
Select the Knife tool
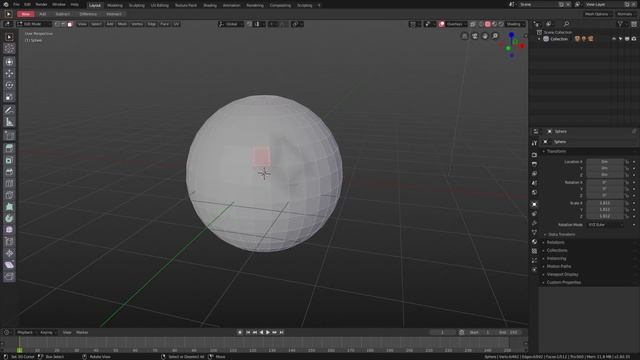(9, 195)
